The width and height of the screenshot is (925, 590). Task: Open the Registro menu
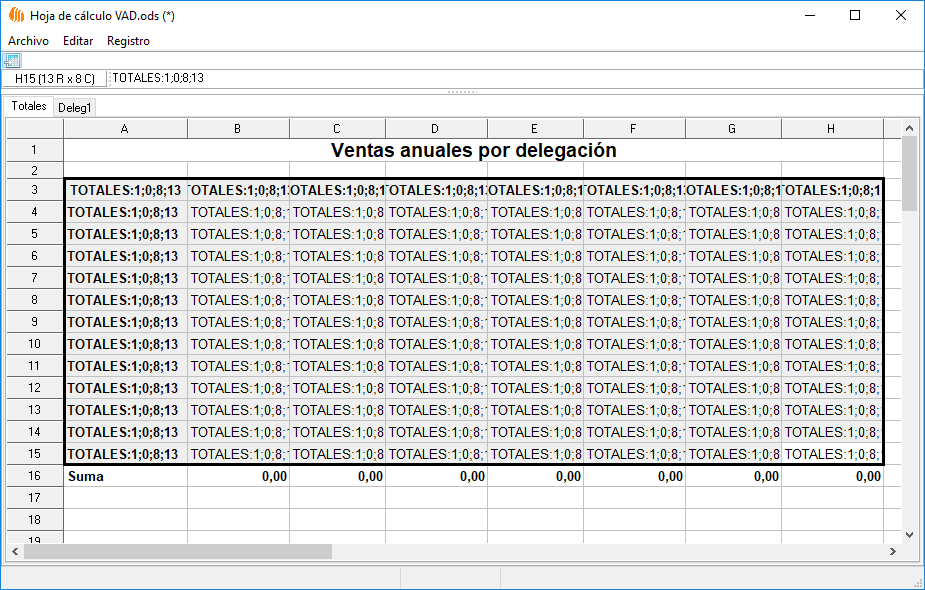point(128,41)
